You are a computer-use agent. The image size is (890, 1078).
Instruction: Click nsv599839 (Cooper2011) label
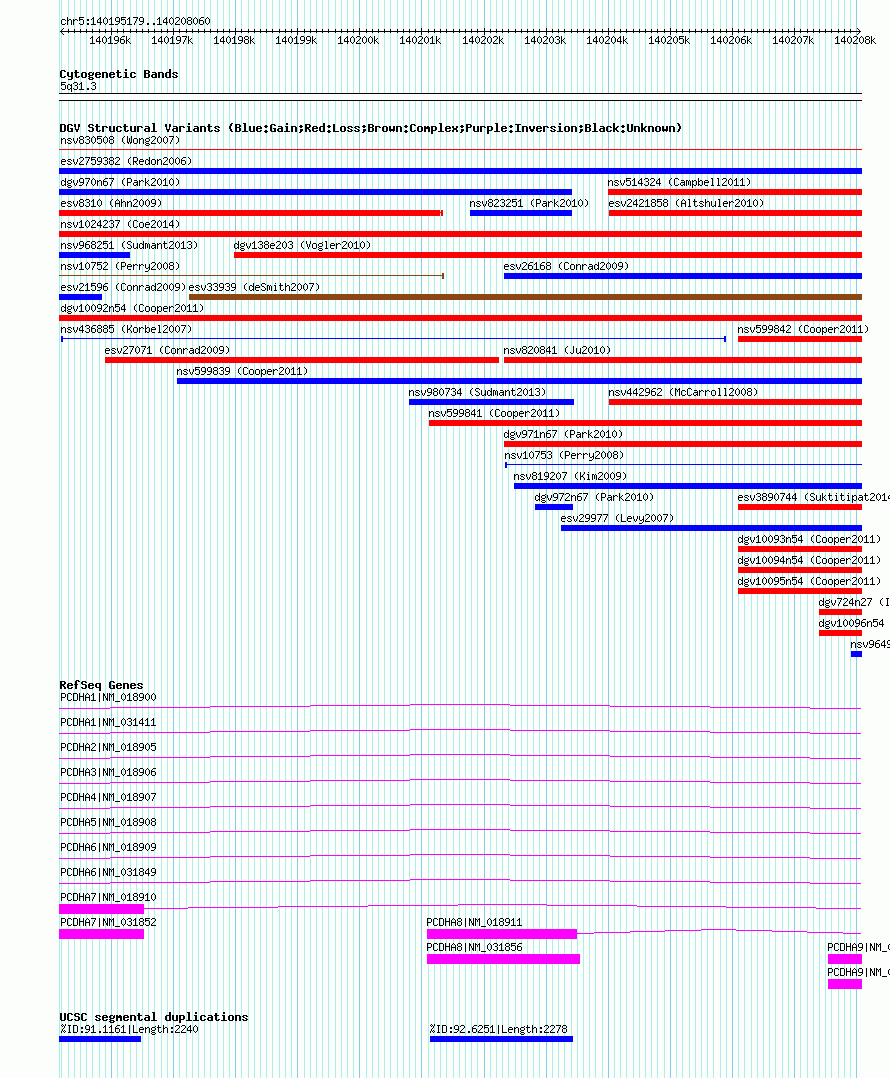242,371
